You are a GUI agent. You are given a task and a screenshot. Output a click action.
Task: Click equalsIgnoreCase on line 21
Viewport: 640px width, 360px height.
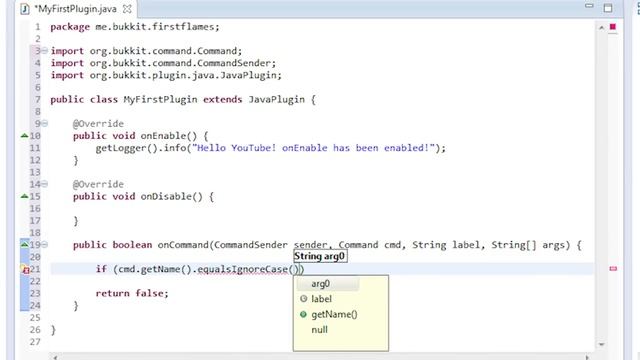tap(243, 269)
